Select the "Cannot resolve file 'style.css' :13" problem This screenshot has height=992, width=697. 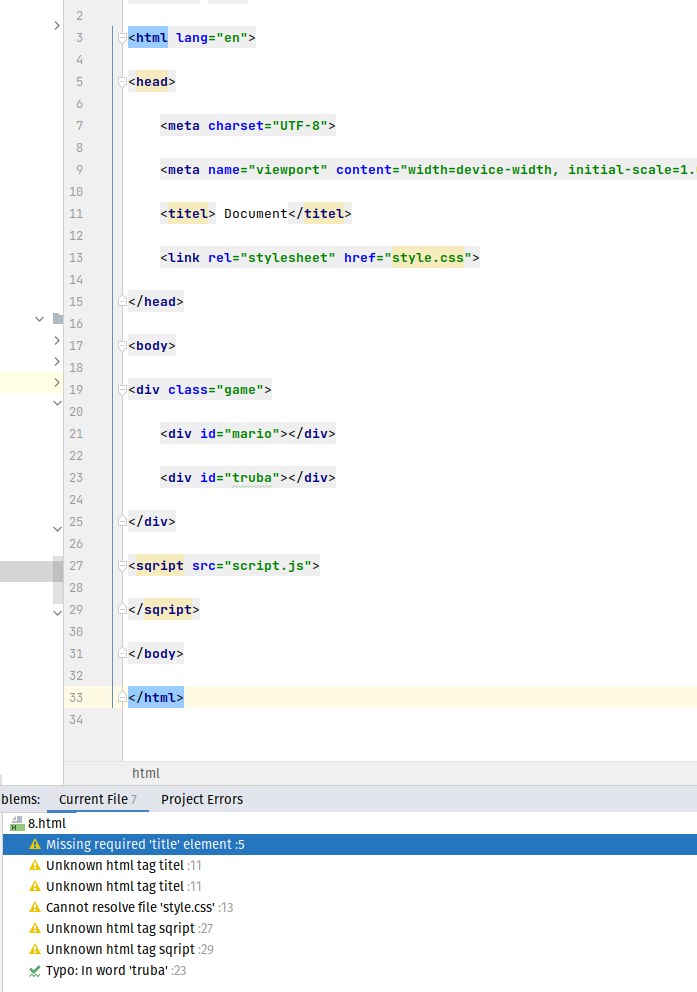pyautogui.click(x=350, y=907)
